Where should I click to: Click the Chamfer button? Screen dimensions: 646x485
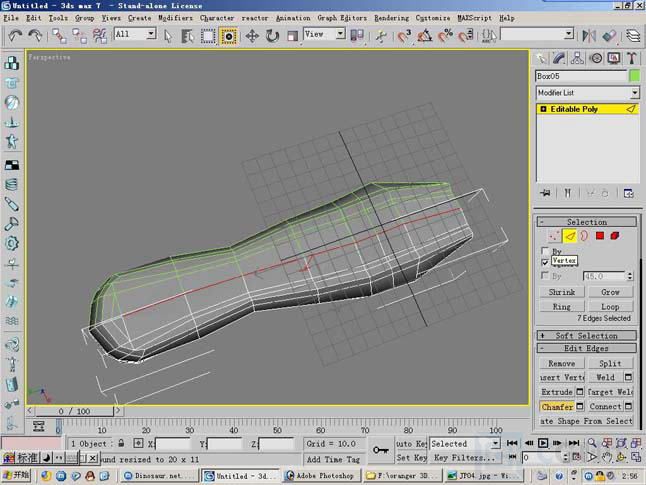coord(557,406)
